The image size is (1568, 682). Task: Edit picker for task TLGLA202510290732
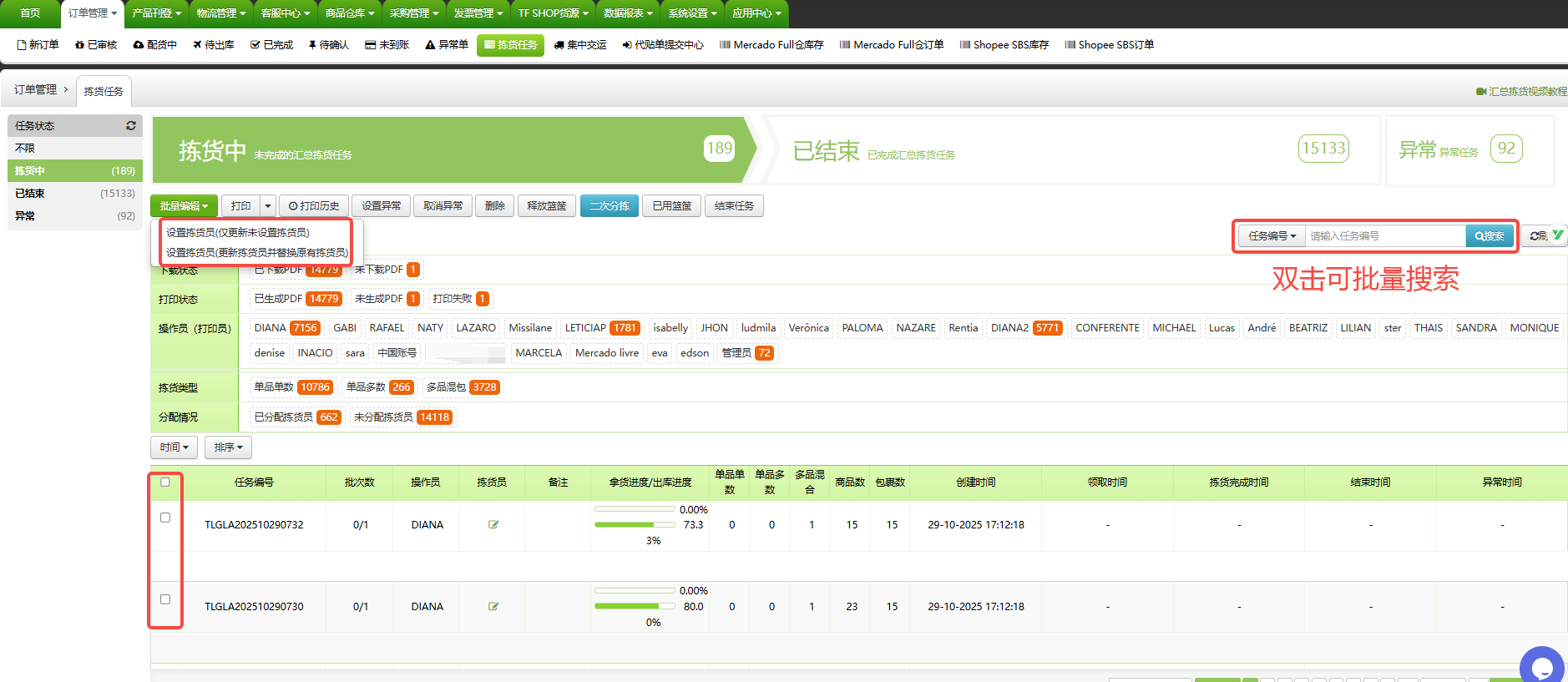point(493,525)
